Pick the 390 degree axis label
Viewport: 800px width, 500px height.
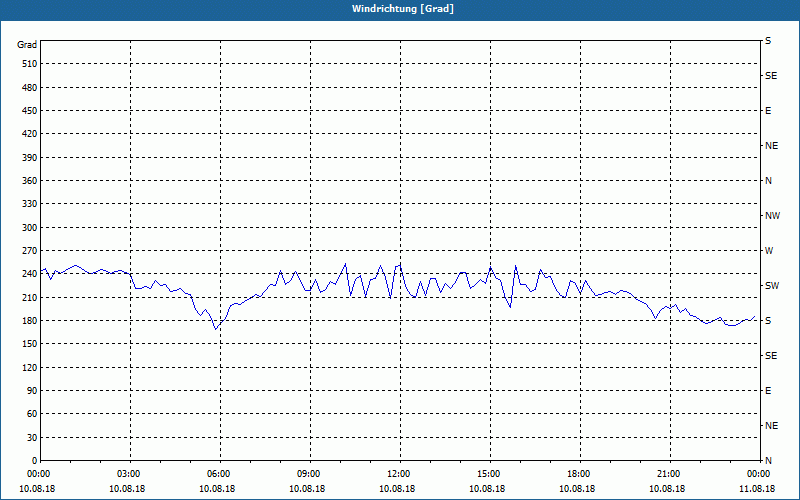coord(30,158)
